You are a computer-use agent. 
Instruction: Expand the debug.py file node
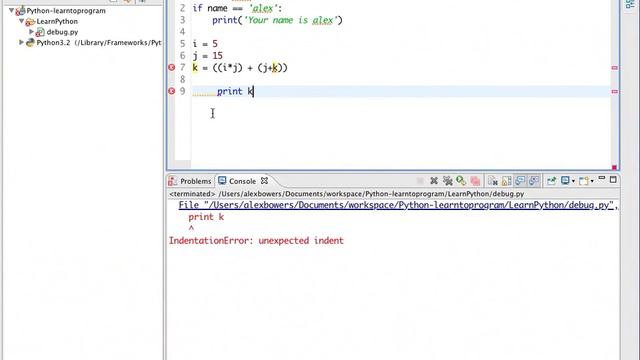tap(31, 31)
